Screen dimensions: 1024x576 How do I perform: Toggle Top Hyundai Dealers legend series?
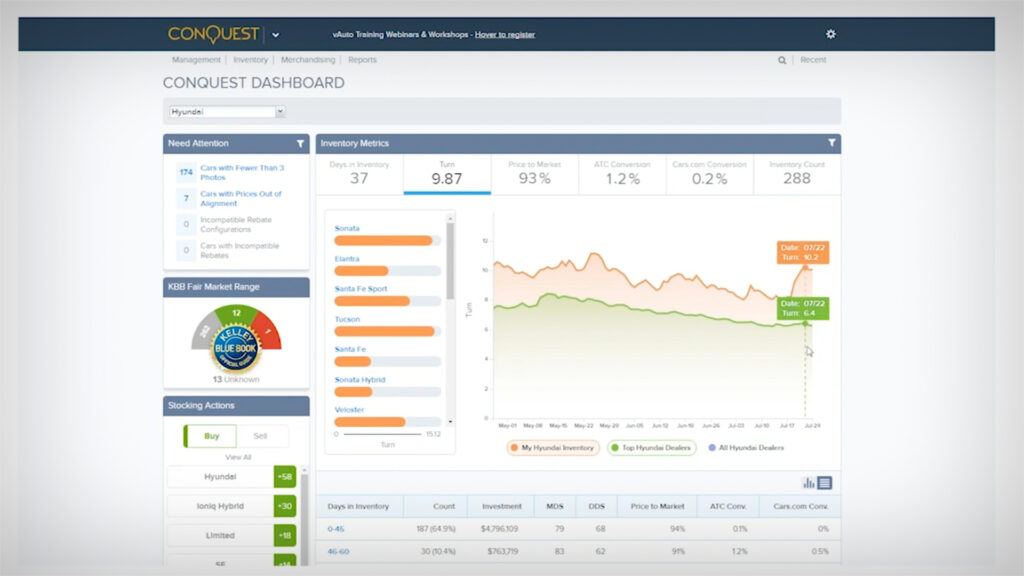[x=652, y=448]
